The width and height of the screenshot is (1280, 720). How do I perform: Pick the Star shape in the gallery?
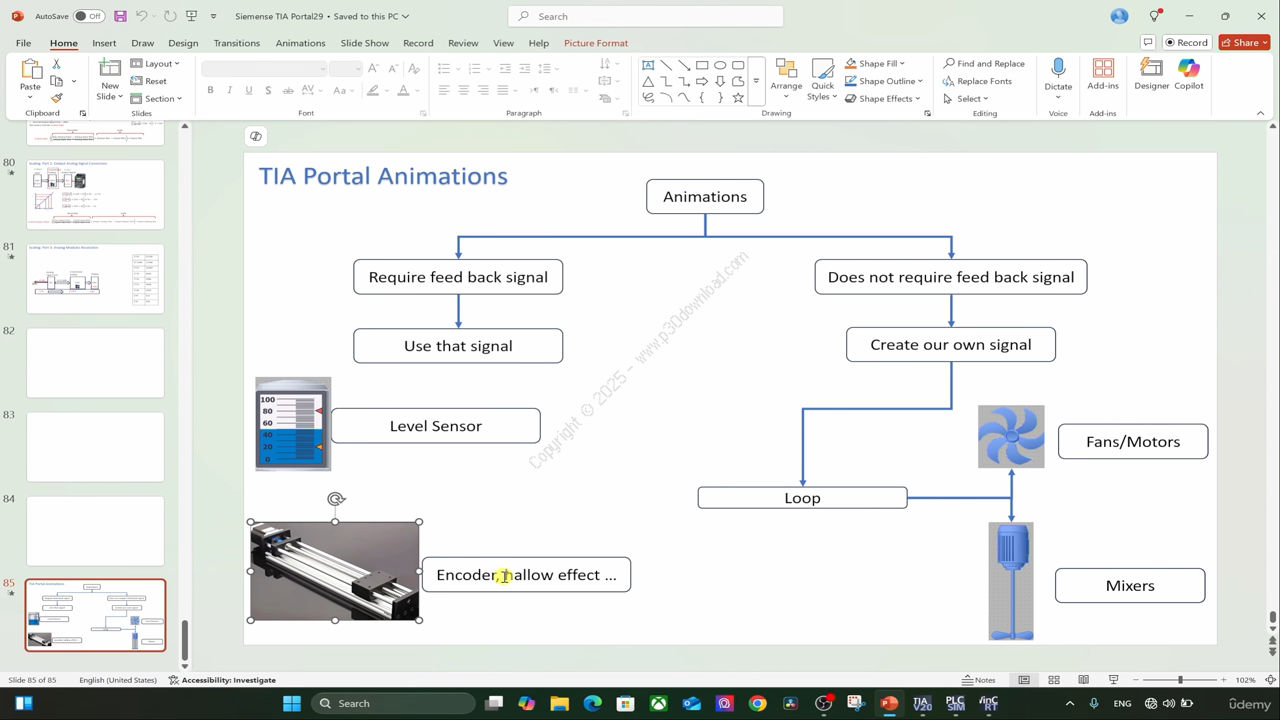click(x=738, y=98)
